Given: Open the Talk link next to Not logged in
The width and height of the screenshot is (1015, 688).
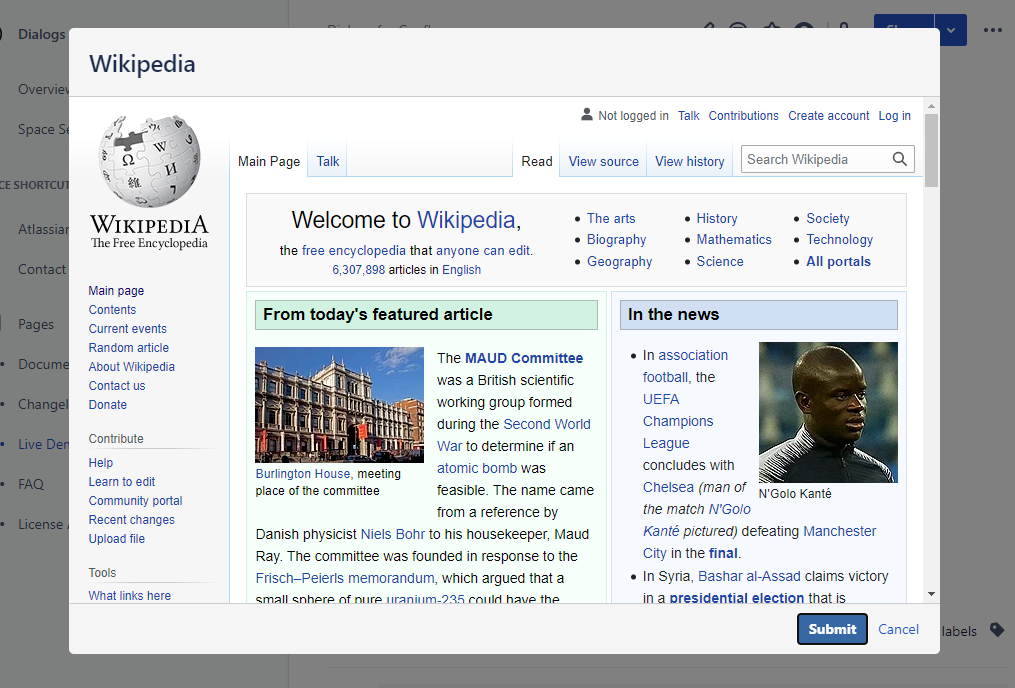Looking at the screenshot, I should (688, 115).
